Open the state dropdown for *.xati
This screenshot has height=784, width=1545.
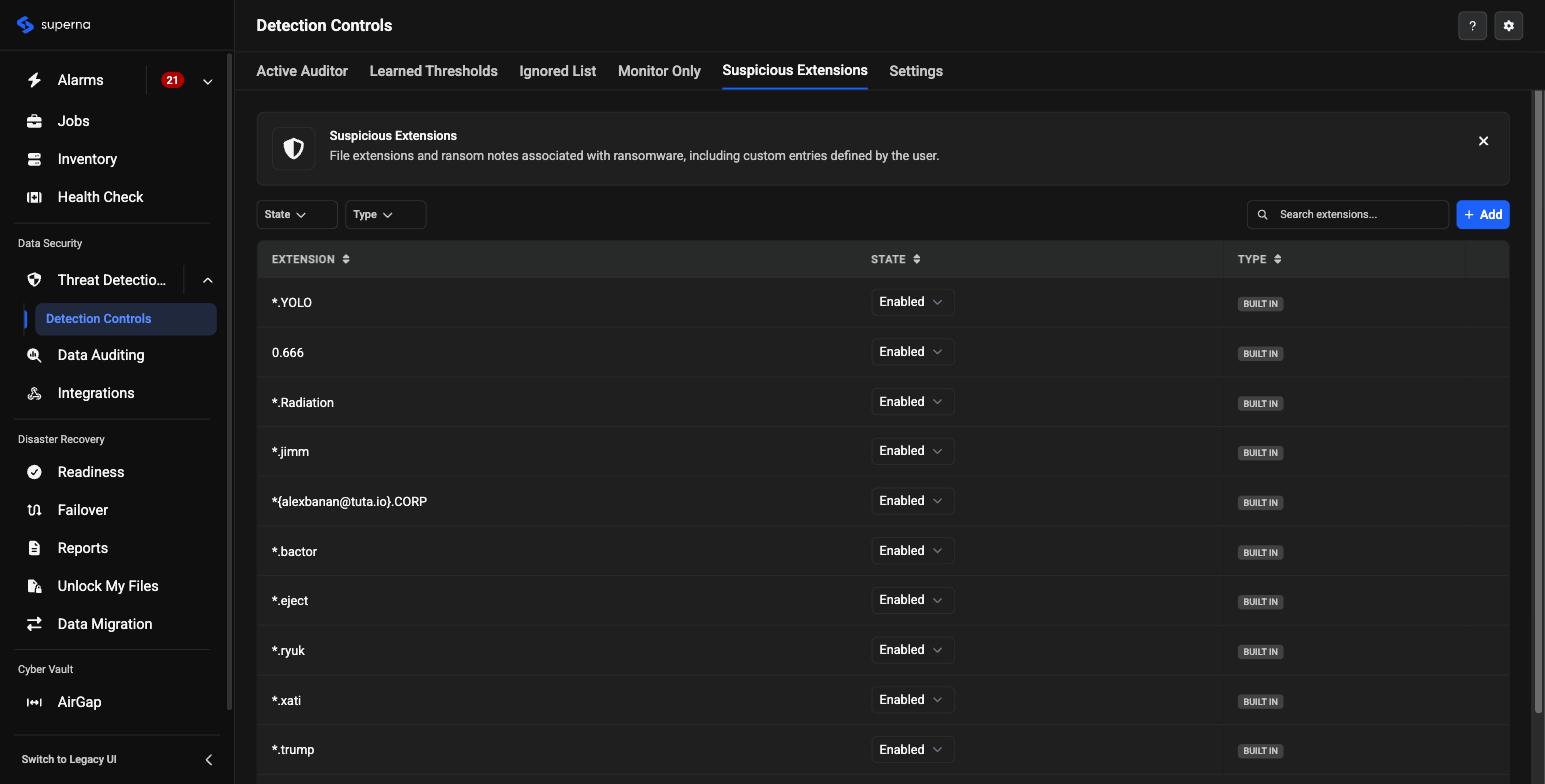point(912,700)
